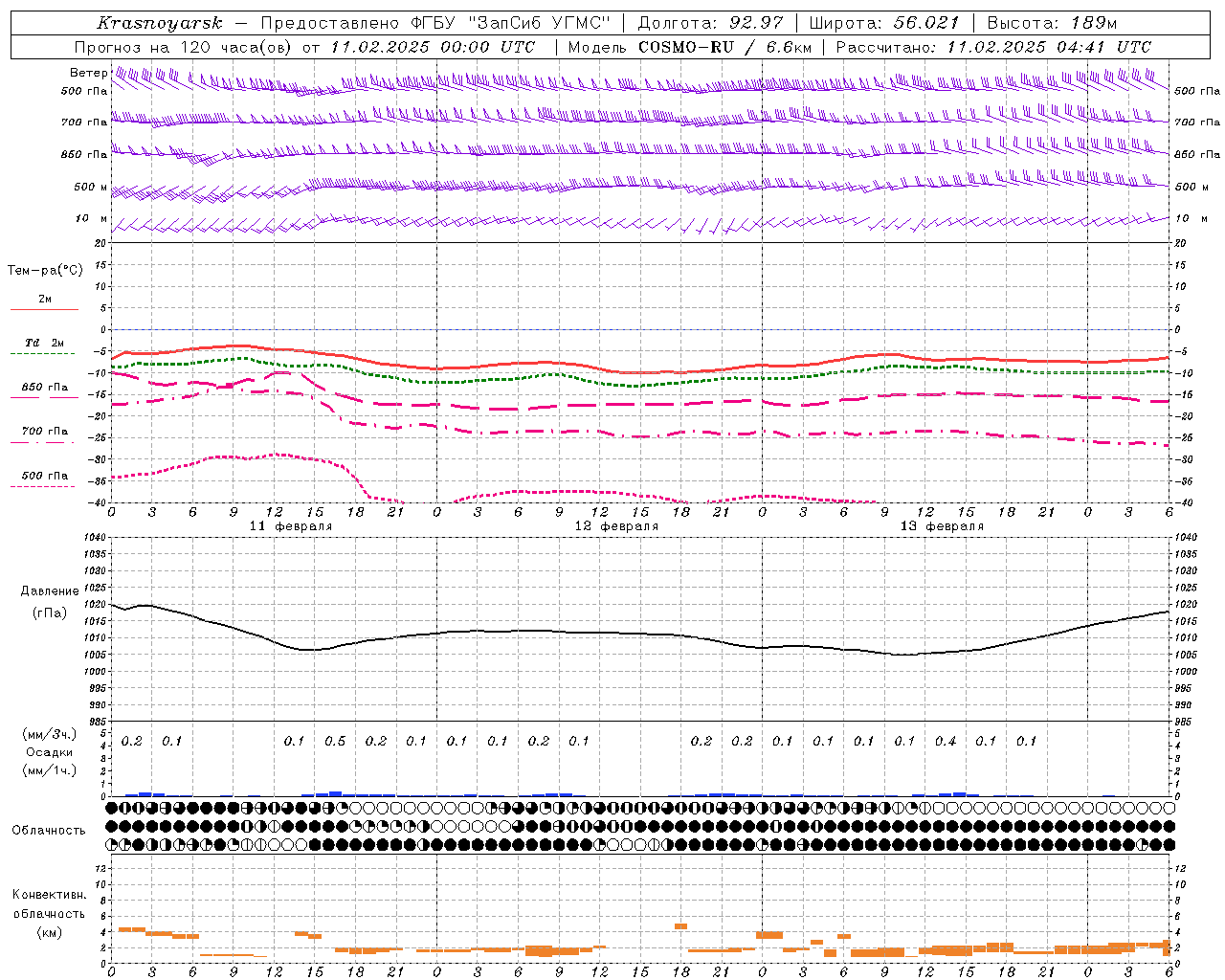The width and height of the screenshot is (1225, 980).
Task: Click the '1040' value on left pressure axis
Action: (93, 538)
